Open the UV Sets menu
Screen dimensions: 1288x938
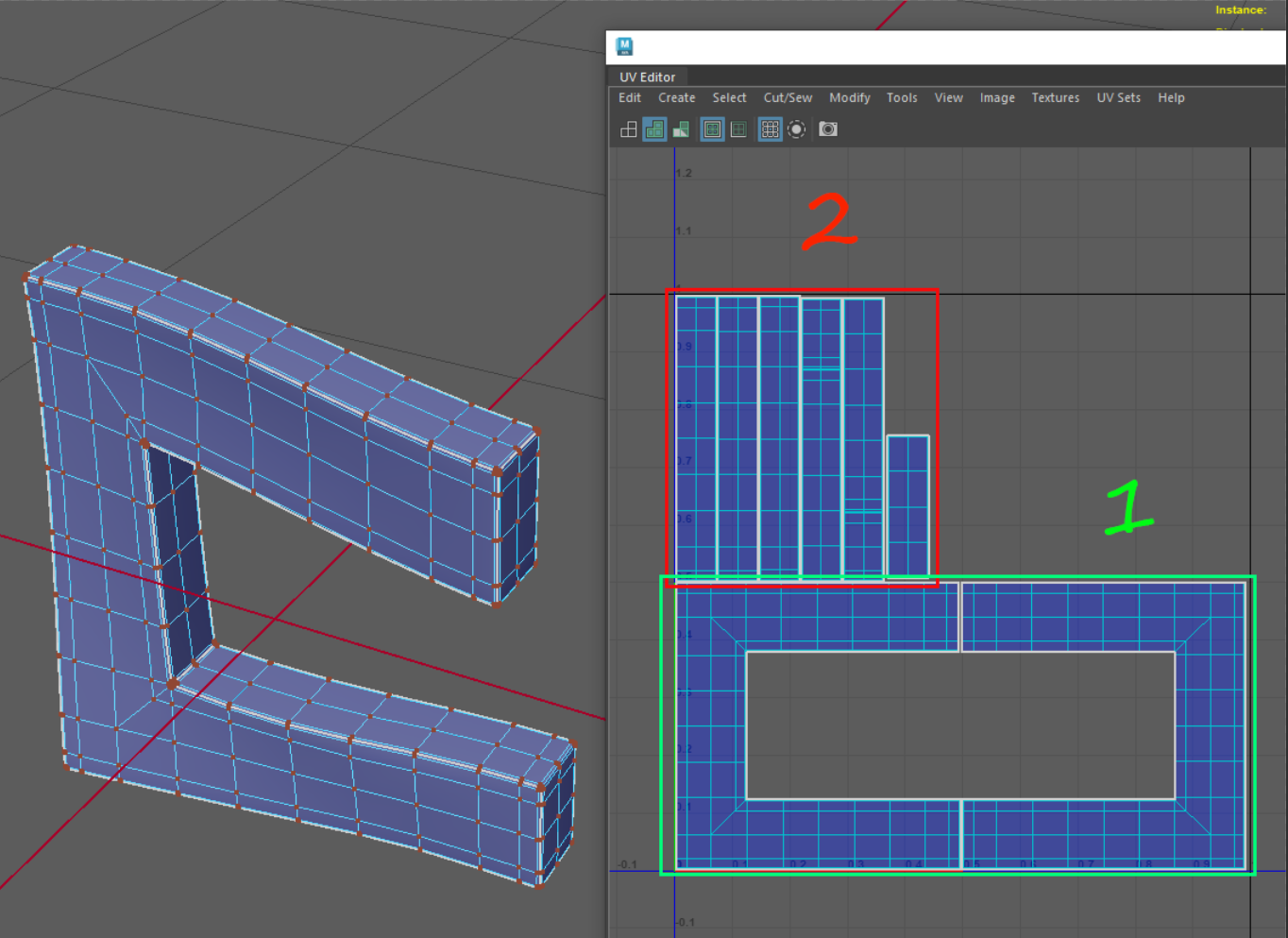(1118, 98)
